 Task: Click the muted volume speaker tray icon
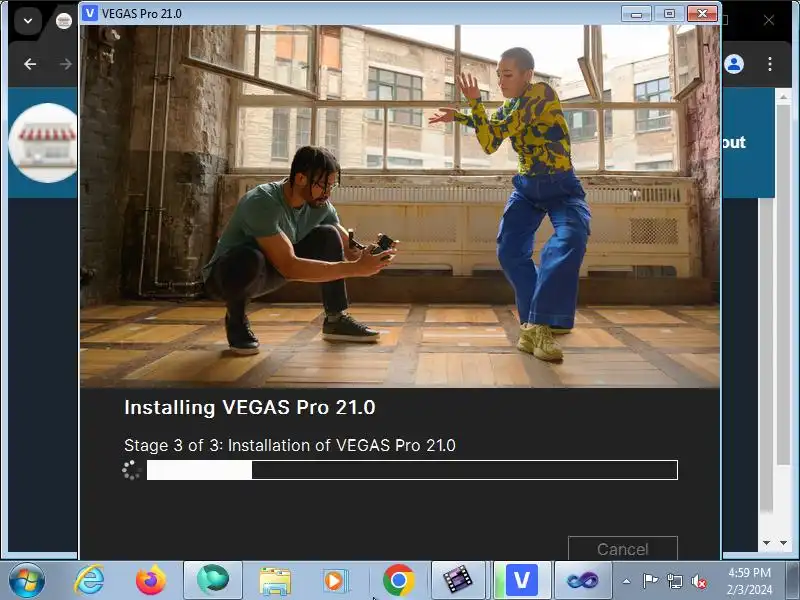coord(699,581)
